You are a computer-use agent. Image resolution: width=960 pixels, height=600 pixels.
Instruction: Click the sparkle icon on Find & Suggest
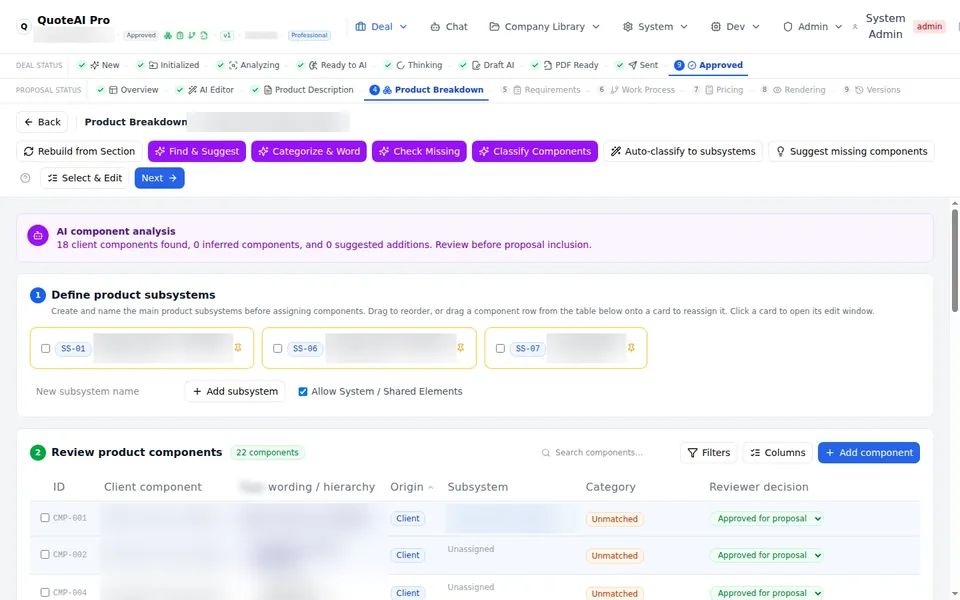[160, 151]
